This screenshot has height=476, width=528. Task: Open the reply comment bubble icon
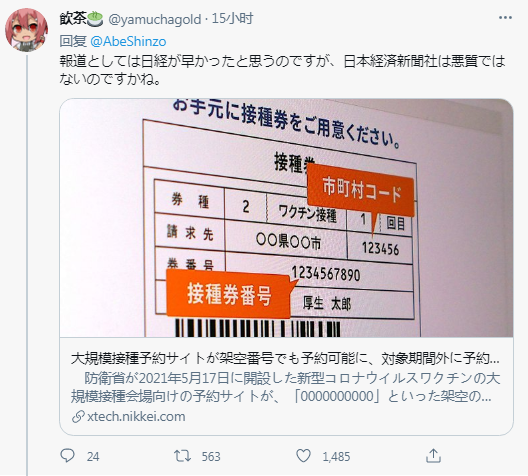coord(67,455)
